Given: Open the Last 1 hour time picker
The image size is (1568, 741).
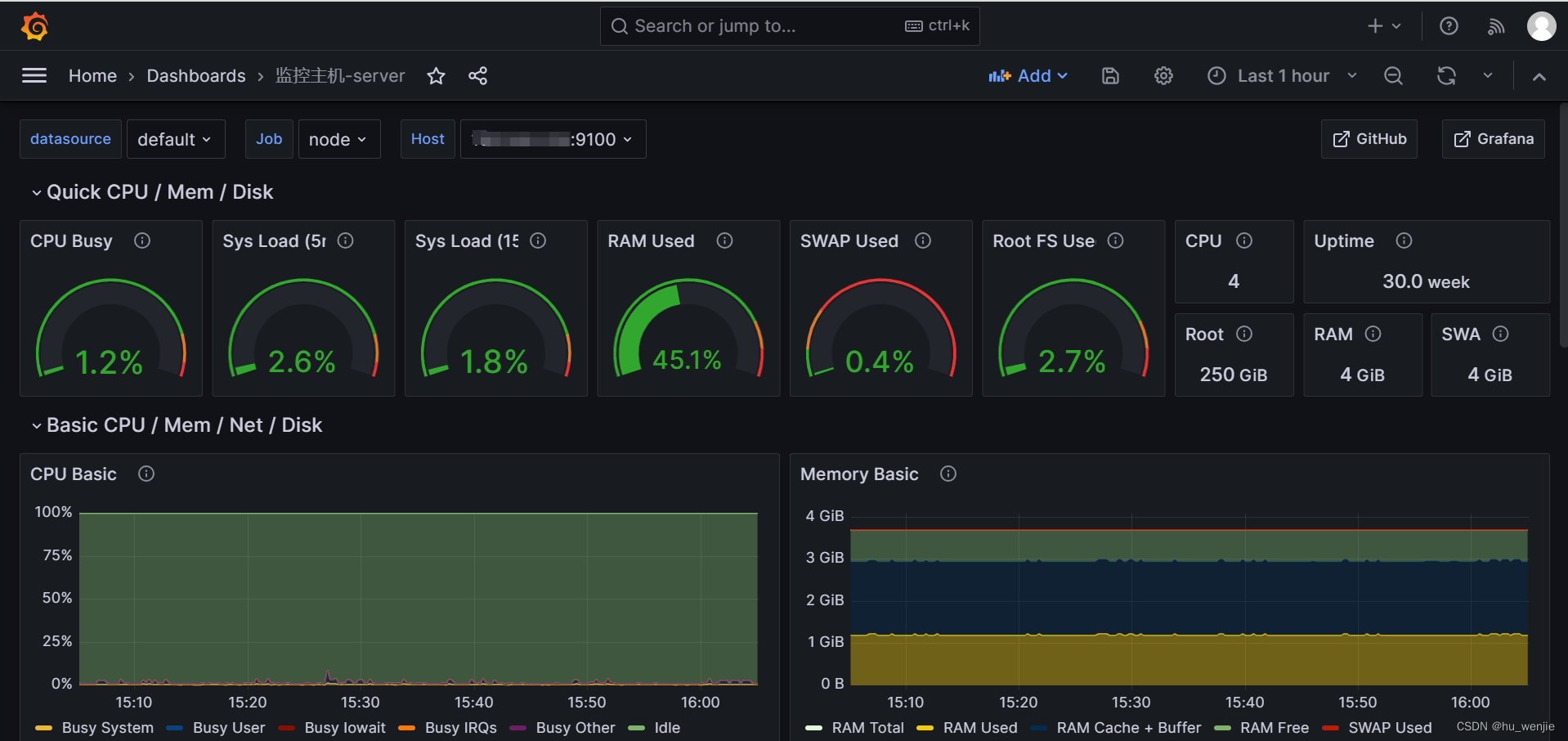Looking at the screenshot, I should [x=1282, y=76].
